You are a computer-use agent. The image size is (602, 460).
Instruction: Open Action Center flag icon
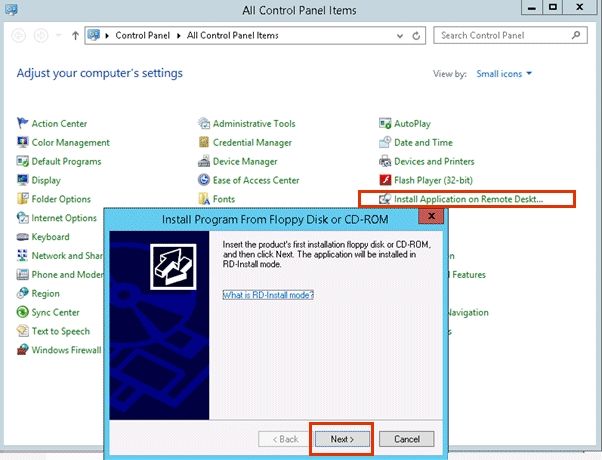pos(22,123)
